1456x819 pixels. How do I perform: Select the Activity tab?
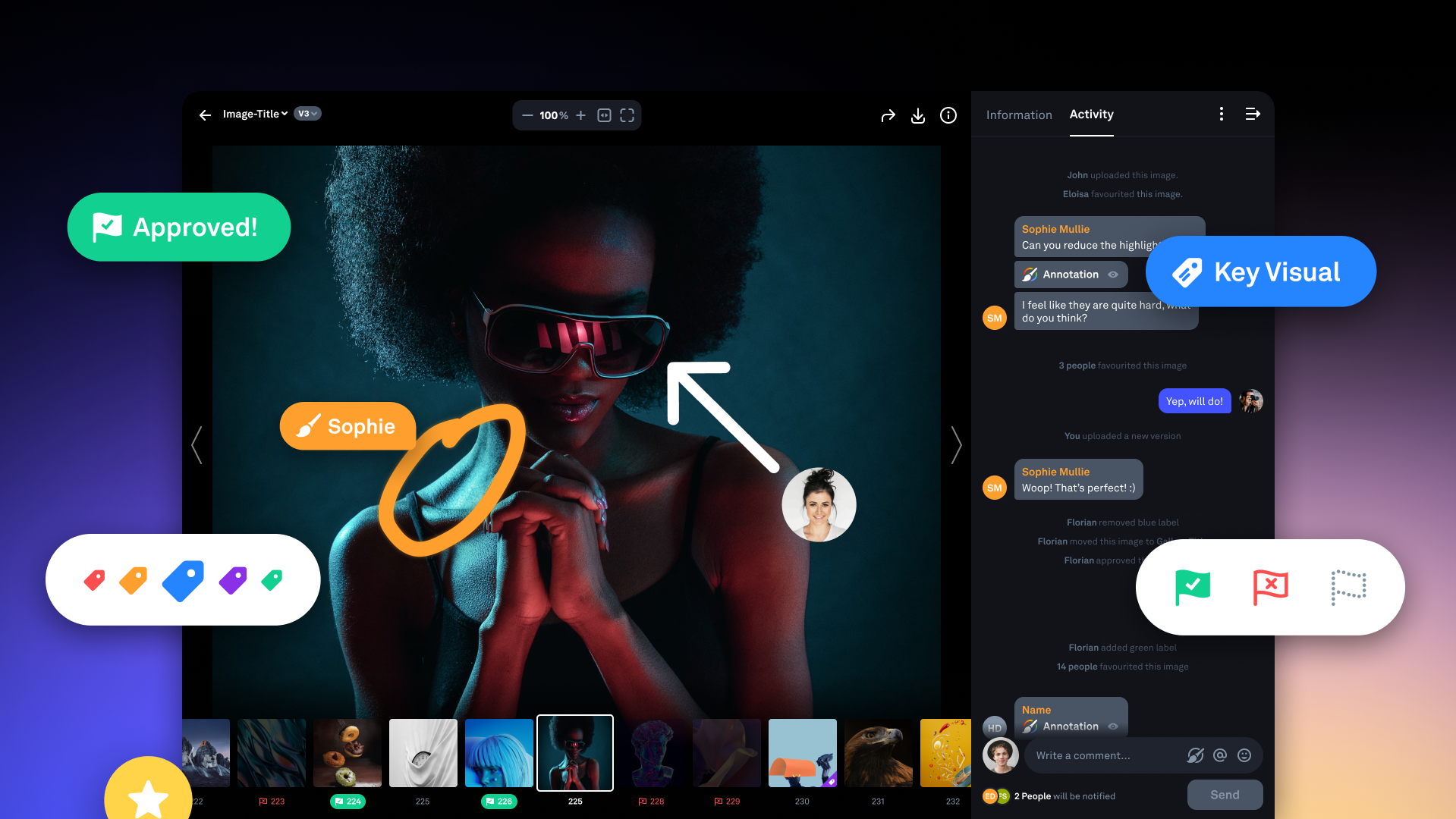[1091, 115]
